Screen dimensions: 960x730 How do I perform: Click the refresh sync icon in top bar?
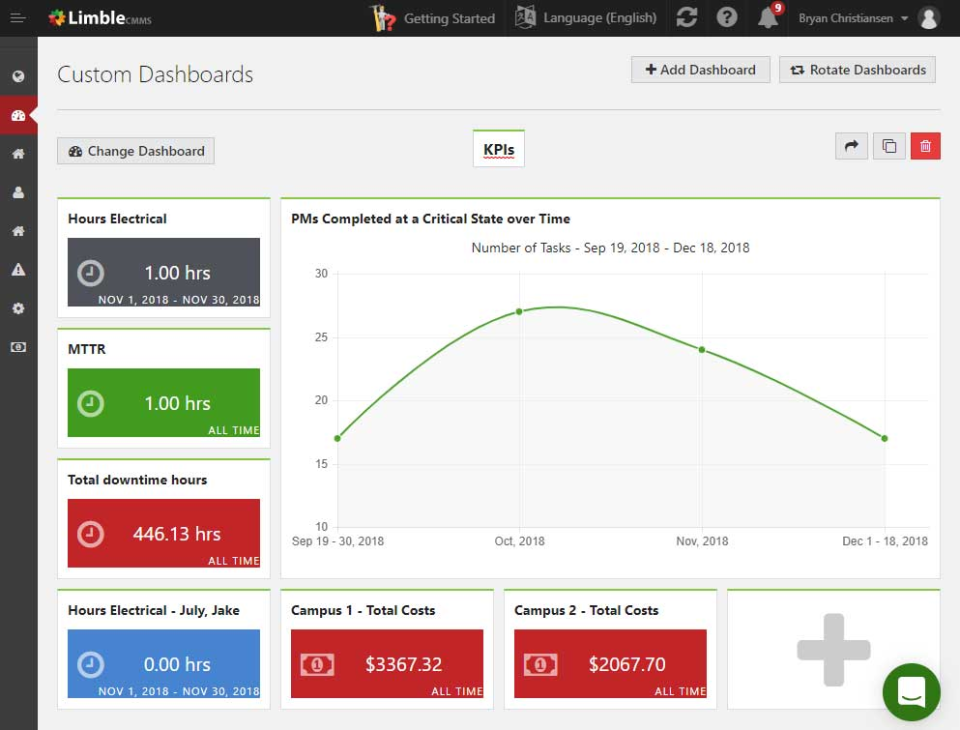click(x=687, y=17)
